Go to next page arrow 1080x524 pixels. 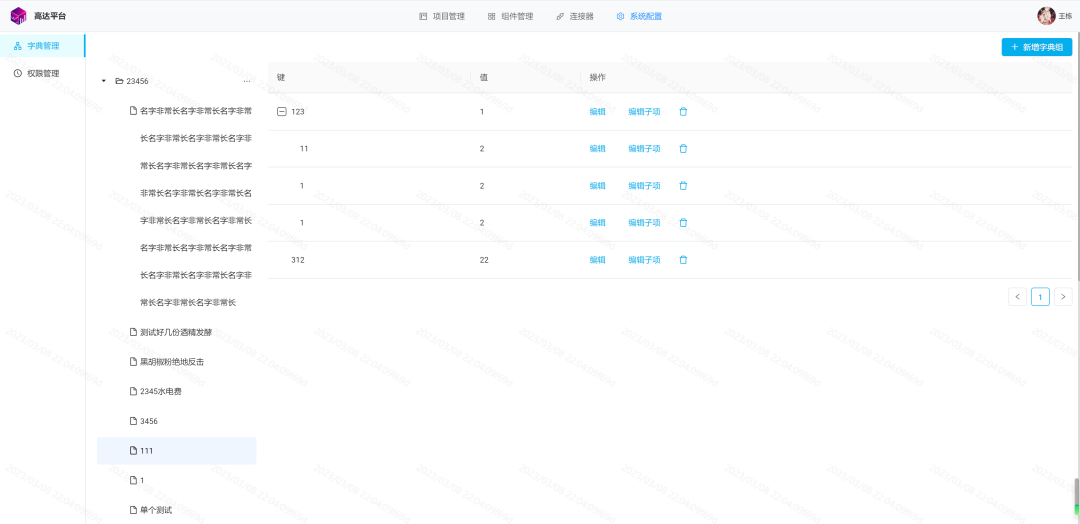tap(1063, 297)
